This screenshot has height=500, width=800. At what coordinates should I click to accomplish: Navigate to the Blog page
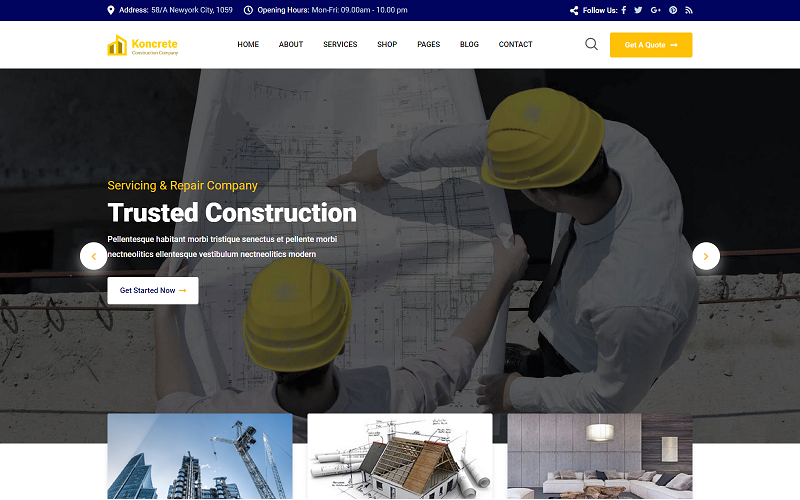(469, 45)
